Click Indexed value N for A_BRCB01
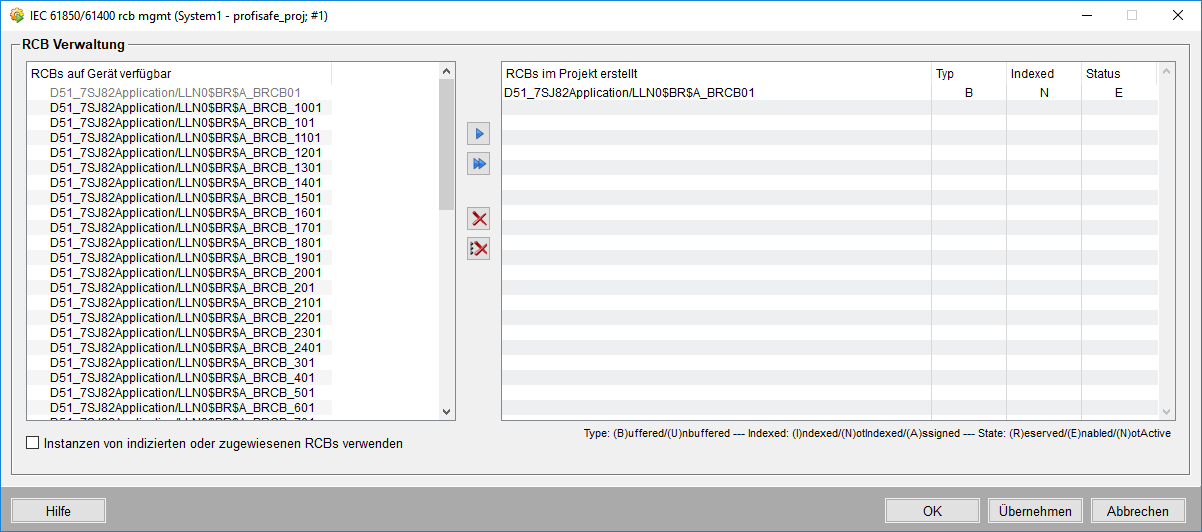This screenshot has height=532, width=1202. (1043, 92)
